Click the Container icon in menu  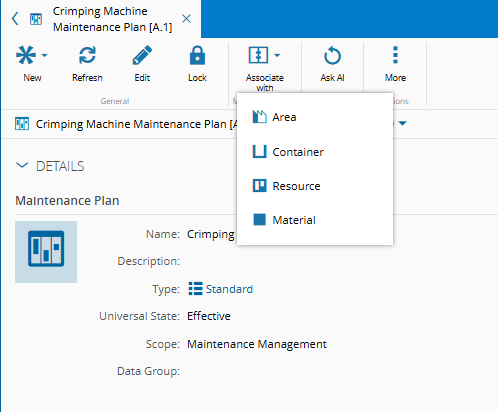coord(259,152)
